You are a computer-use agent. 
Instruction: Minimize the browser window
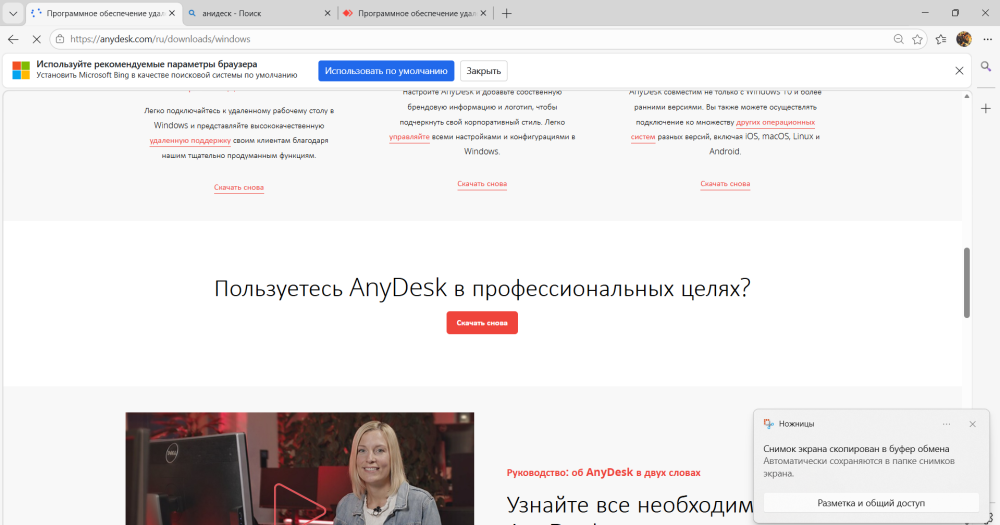(925, 13)
